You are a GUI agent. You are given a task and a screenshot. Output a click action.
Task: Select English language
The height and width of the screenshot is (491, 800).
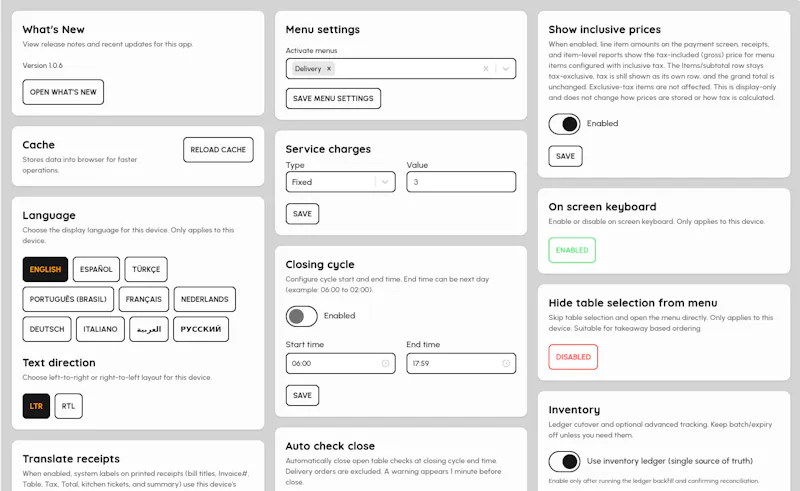[x=45, y=269]
